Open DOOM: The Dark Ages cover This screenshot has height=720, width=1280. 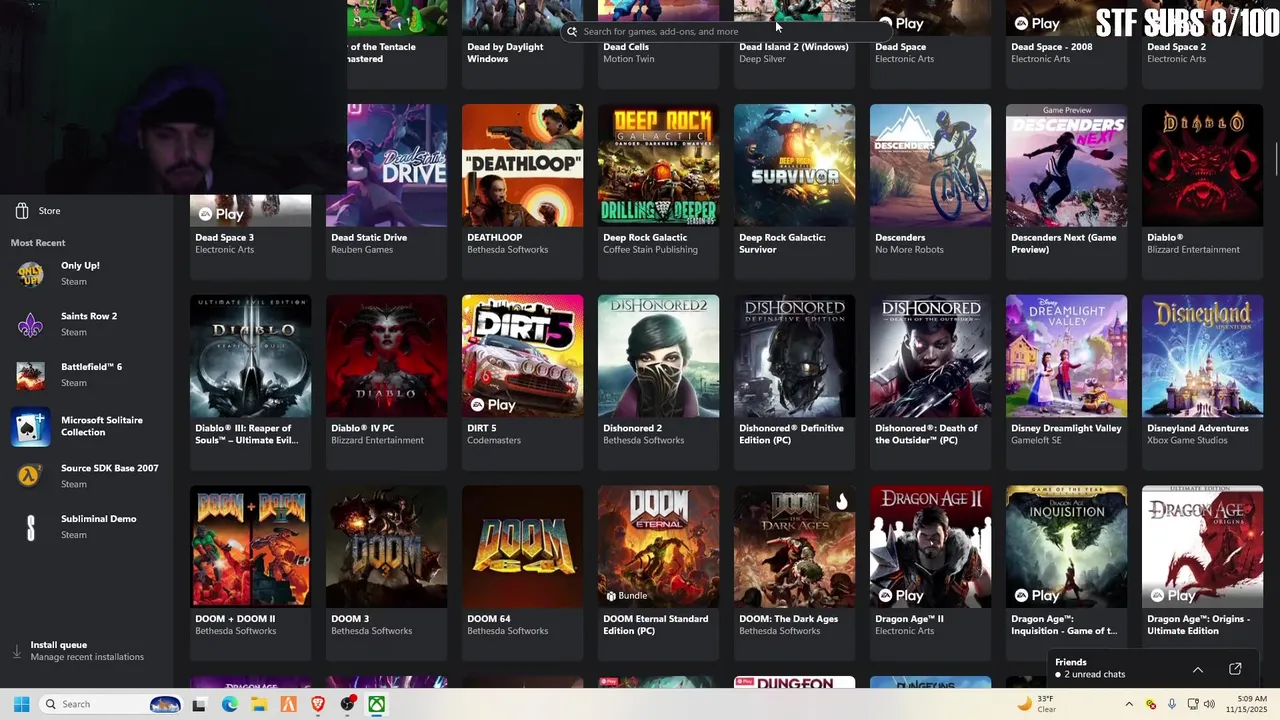[x=794, y=547]
